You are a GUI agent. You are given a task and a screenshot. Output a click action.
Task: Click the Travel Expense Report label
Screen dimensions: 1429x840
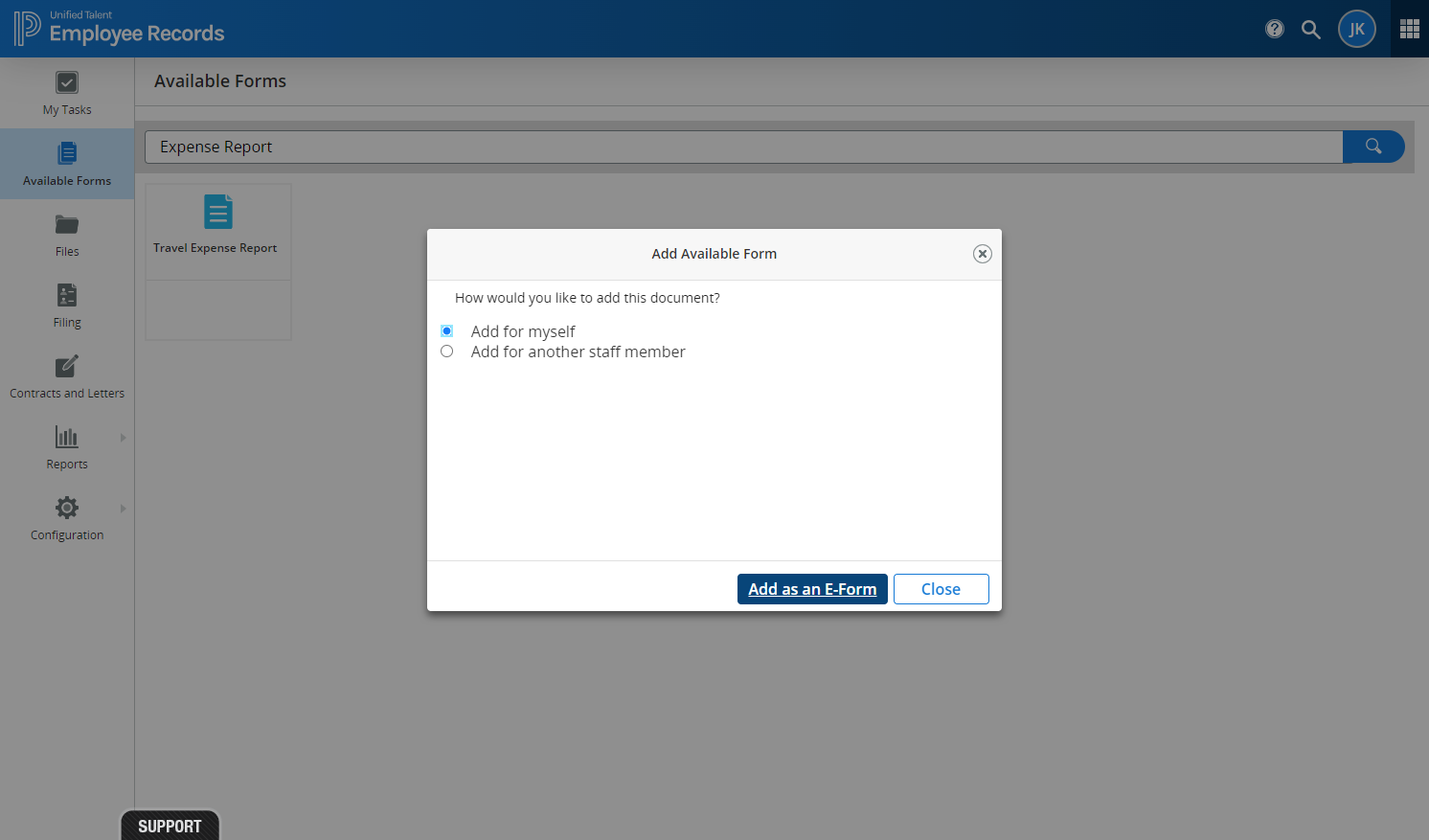[x=215, y=248]
